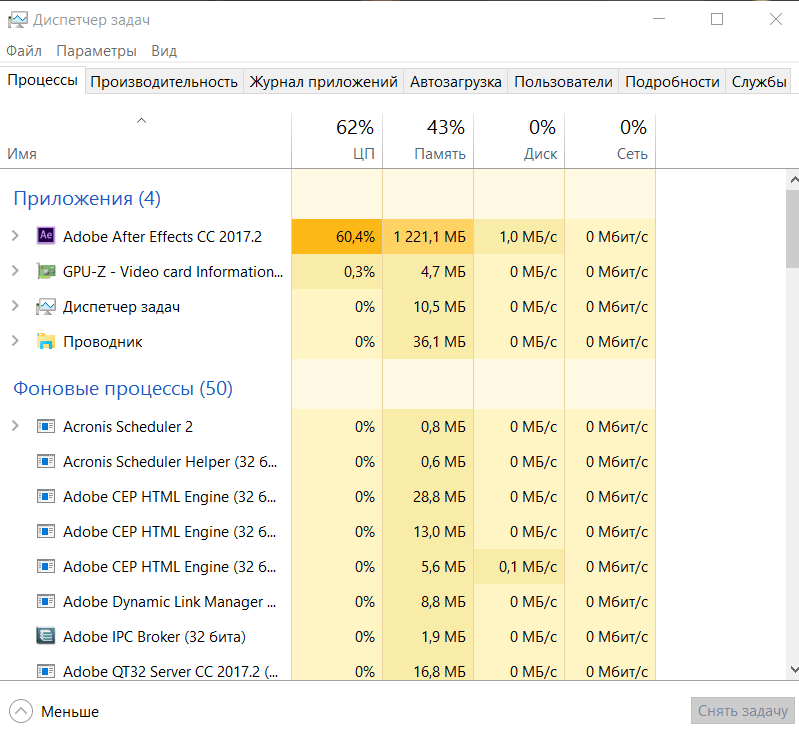This screenshot has height=730, width=799.
Task: Click the Фоновые процессы (50) group header
Action: point(123,388)
